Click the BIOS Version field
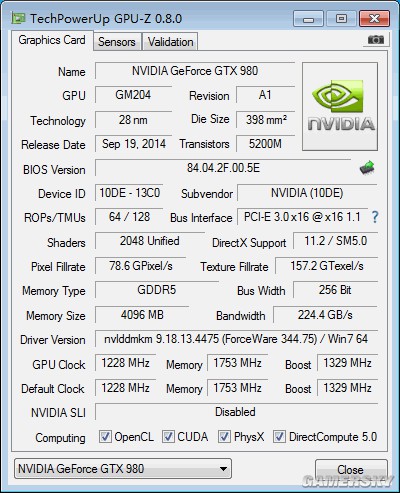Screen dimensions: 400x493 click(x=223, y=168)
